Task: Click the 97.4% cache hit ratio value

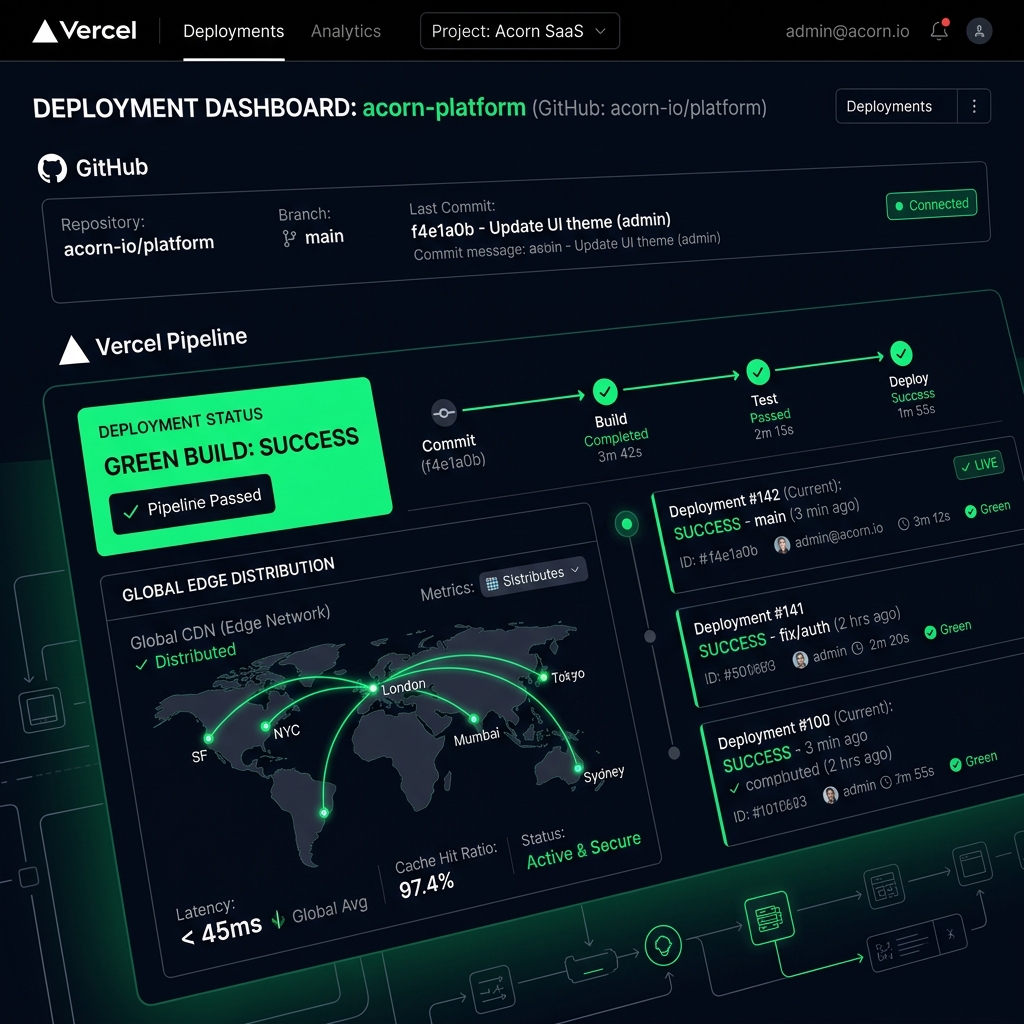Action: tap(426, 886)
